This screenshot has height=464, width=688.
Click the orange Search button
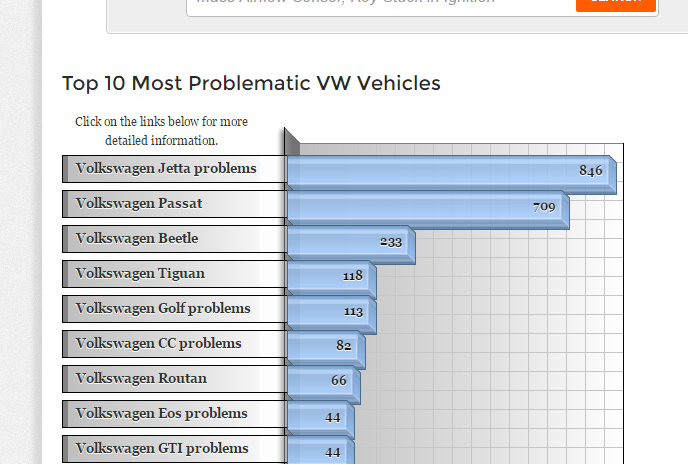[x=616, y=4]
